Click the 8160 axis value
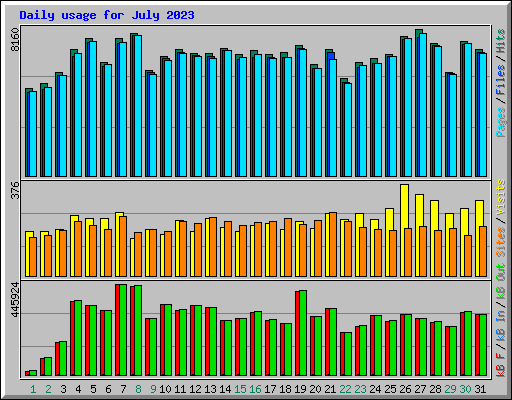The height and width of the screenshot is (400, 512). tap(15, 40)
